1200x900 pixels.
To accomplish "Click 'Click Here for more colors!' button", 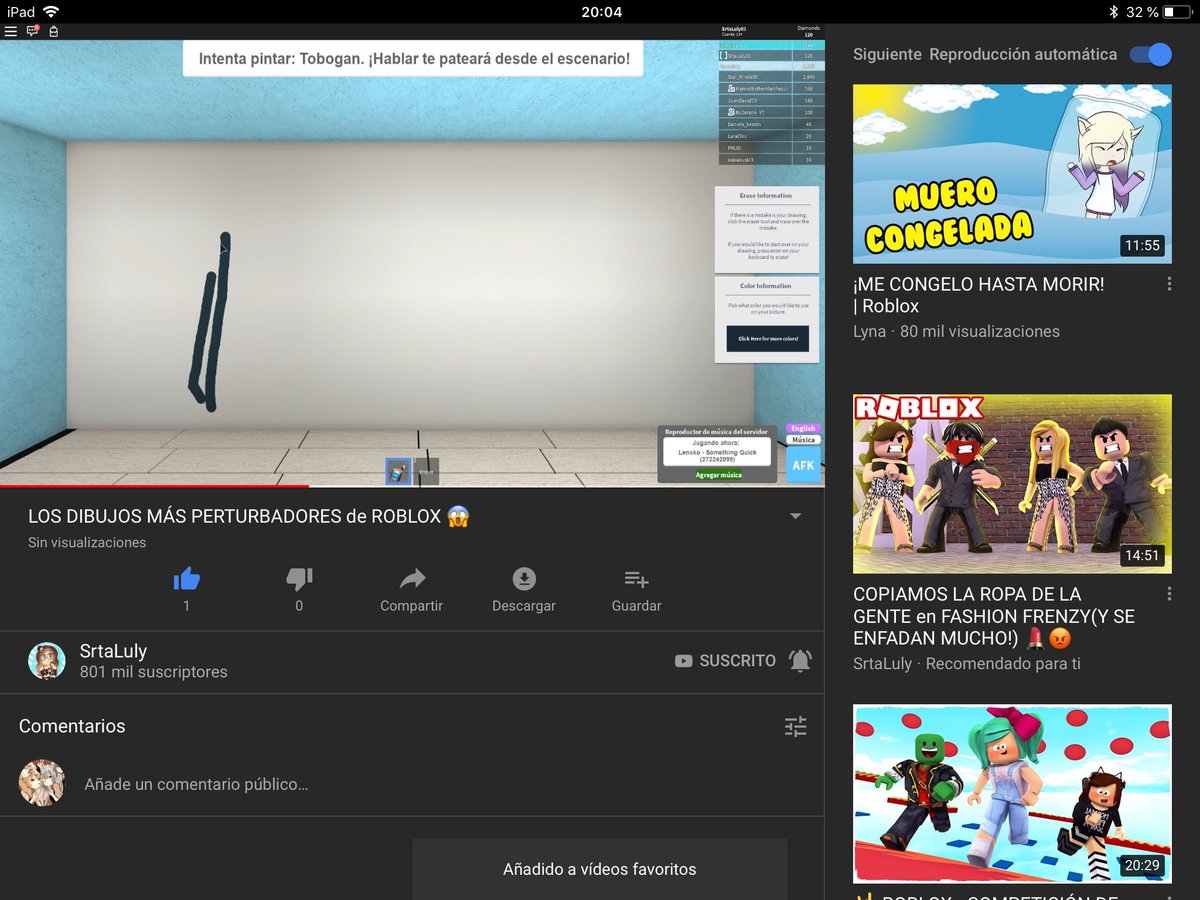I will click(768, 338).
